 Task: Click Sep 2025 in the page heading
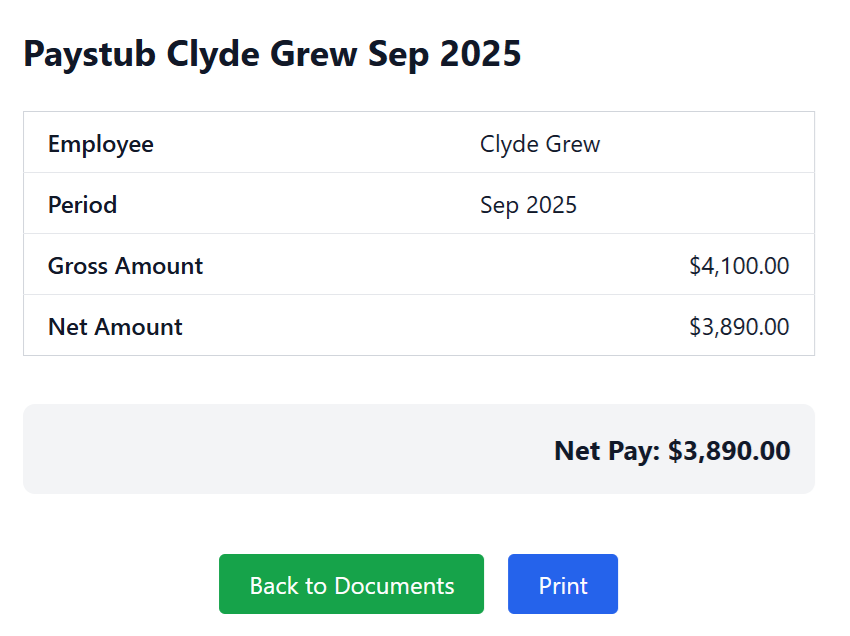444,54
